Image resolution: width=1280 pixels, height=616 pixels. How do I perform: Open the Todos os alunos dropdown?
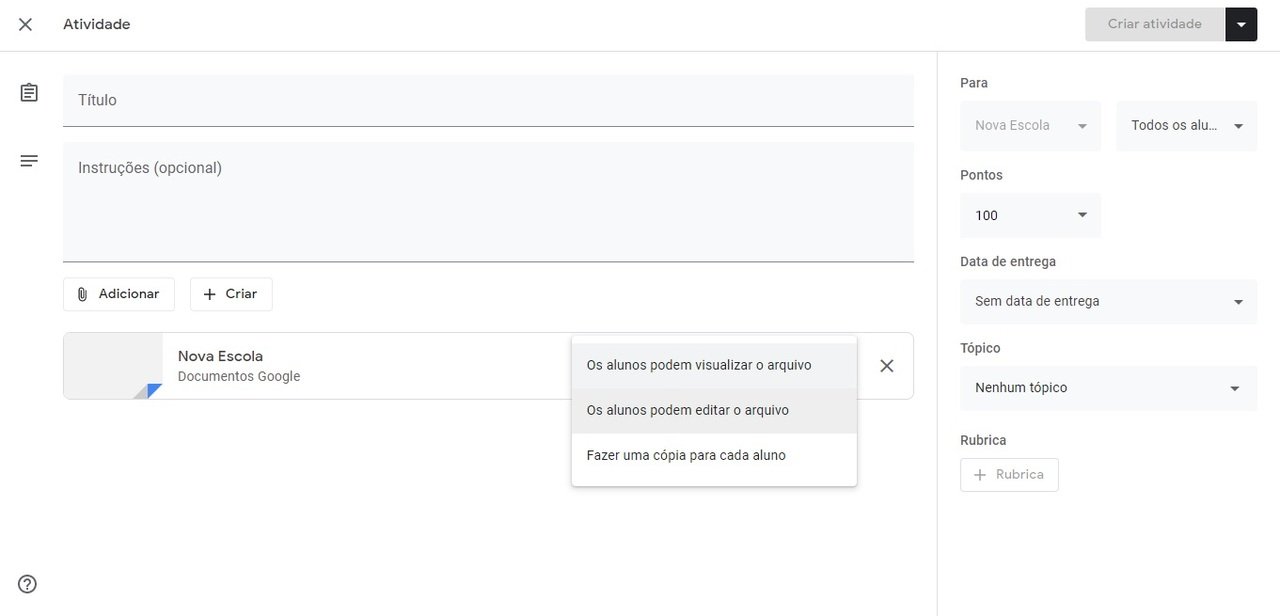tap(1186, 126)
